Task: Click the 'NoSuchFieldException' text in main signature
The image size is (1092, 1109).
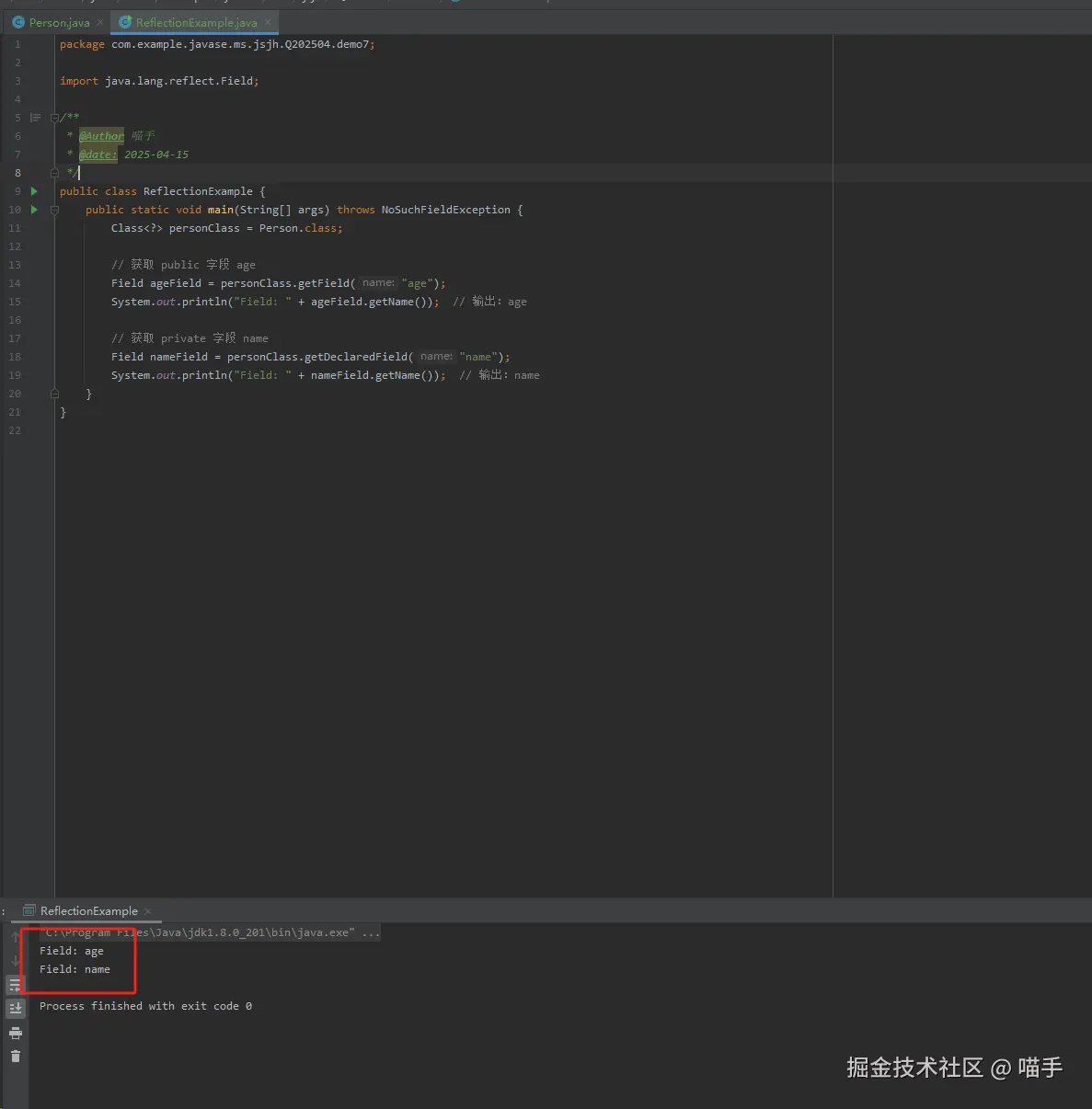Action: tap(445, 210)
